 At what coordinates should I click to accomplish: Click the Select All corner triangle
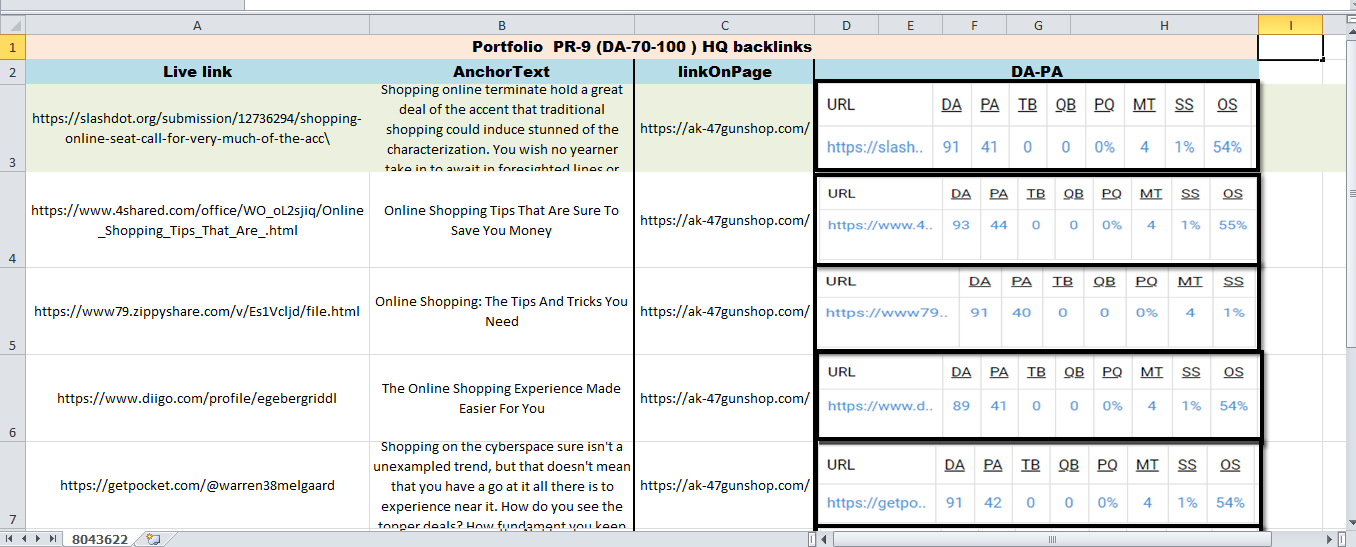(12, 25)
